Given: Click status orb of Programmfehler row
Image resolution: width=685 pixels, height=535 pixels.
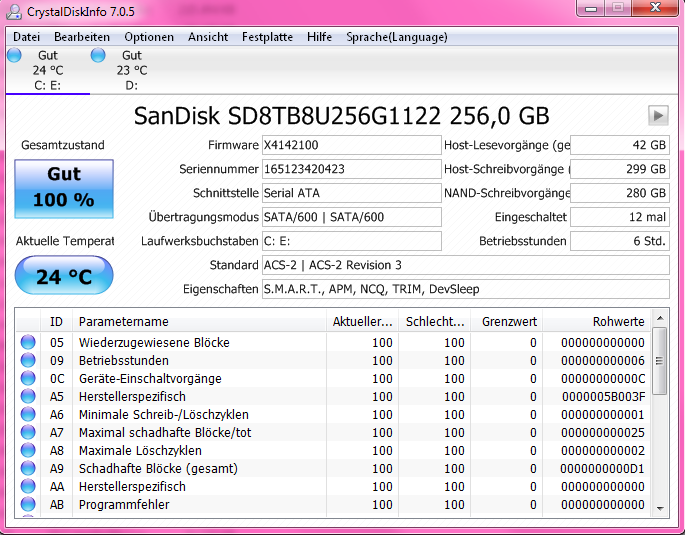Looking at the screenshot, I should pyautogui.click(x=28, y=504).
